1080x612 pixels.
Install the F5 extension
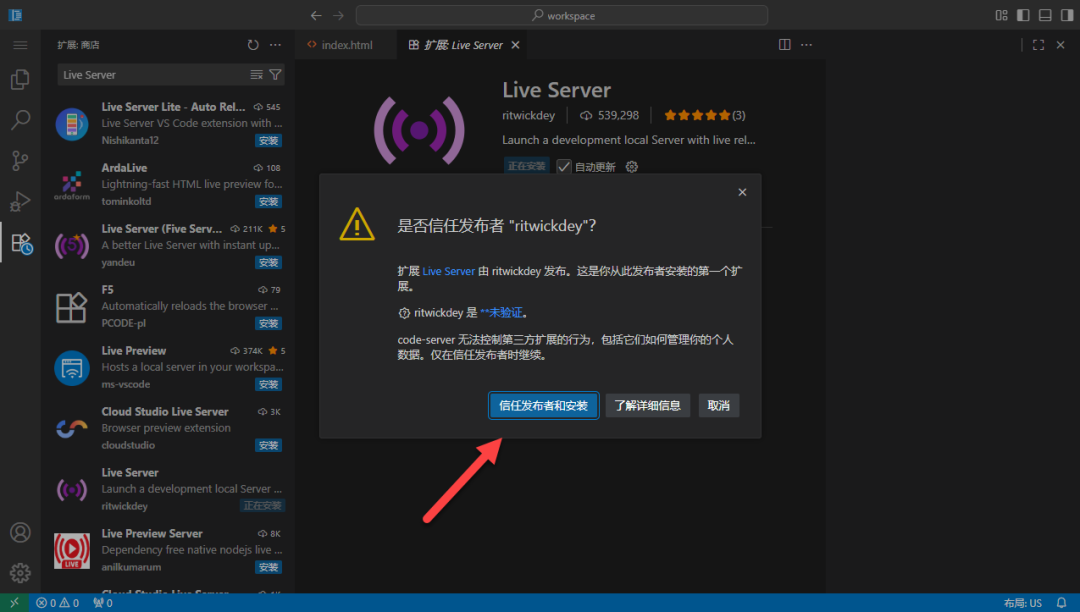coord(268,324)
